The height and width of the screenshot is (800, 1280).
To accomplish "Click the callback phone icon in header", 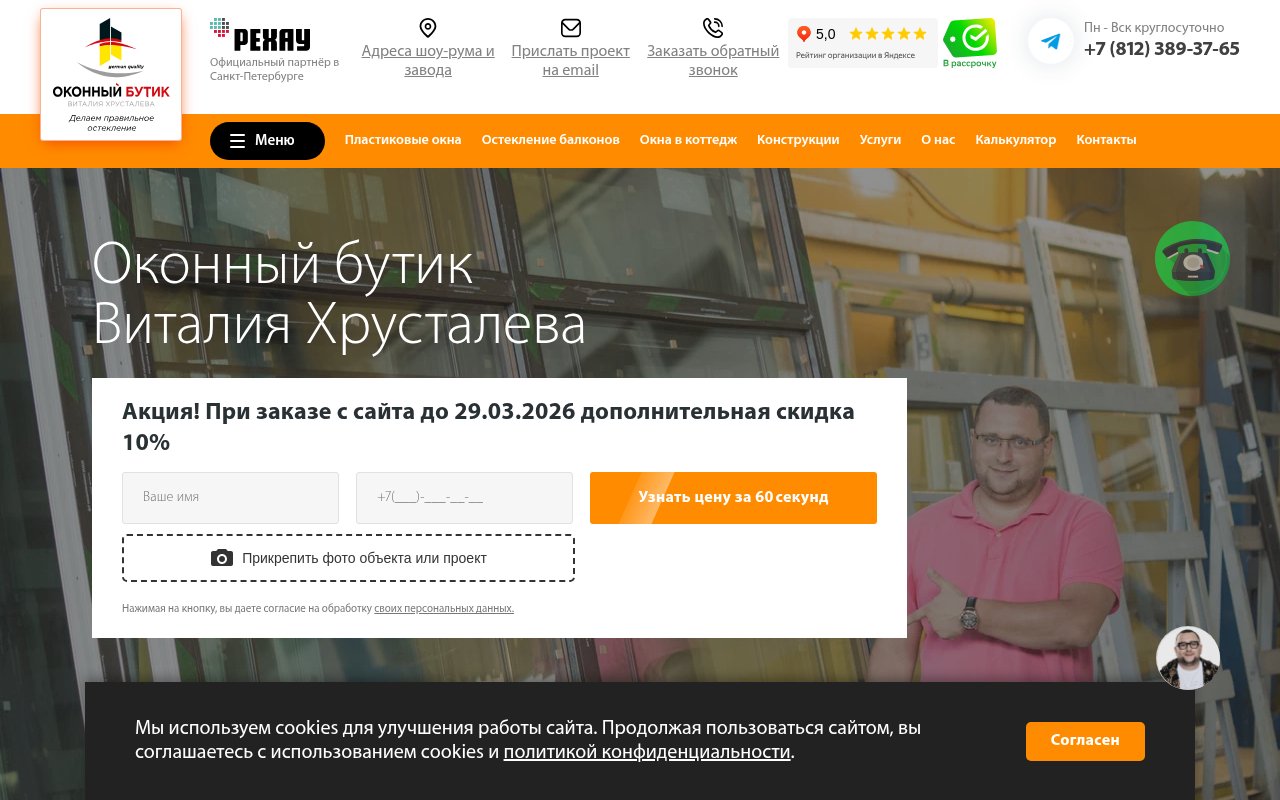I will click(712, 28).
